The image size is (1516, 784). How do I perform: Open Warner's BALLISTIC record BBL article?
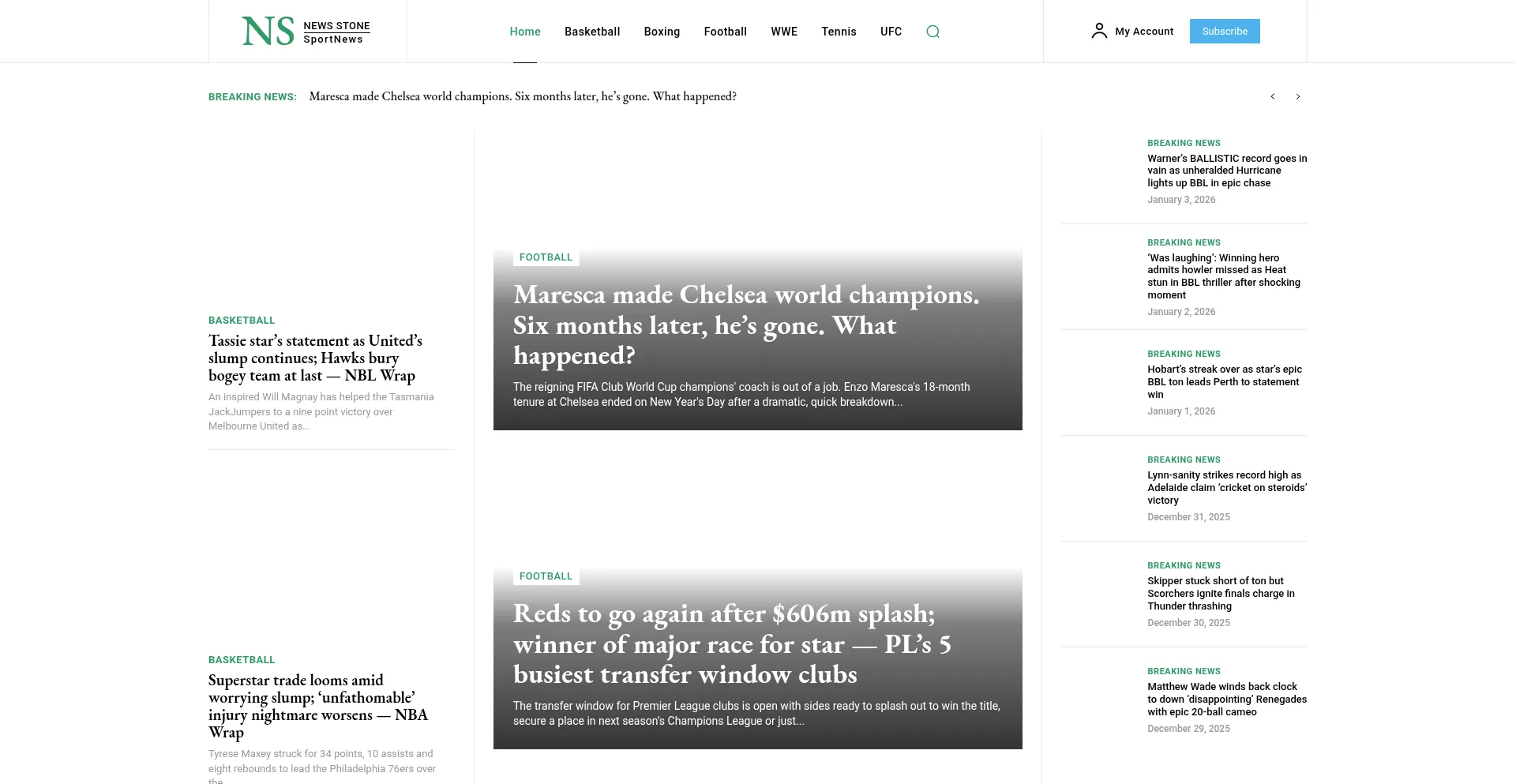click(1227, 170)
